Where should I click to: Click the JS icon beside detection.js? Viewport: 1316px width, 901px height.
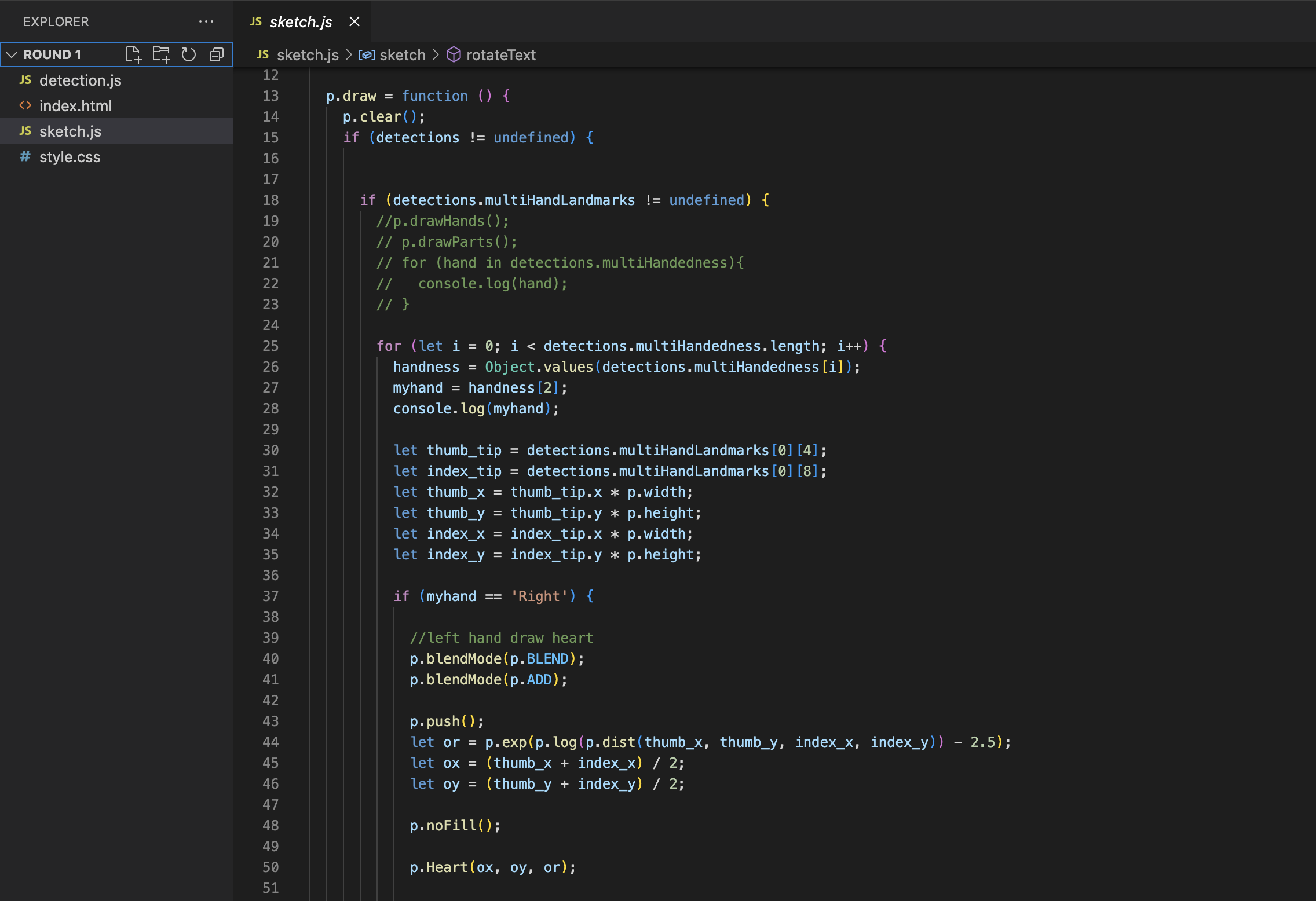(x=25, y=80)
